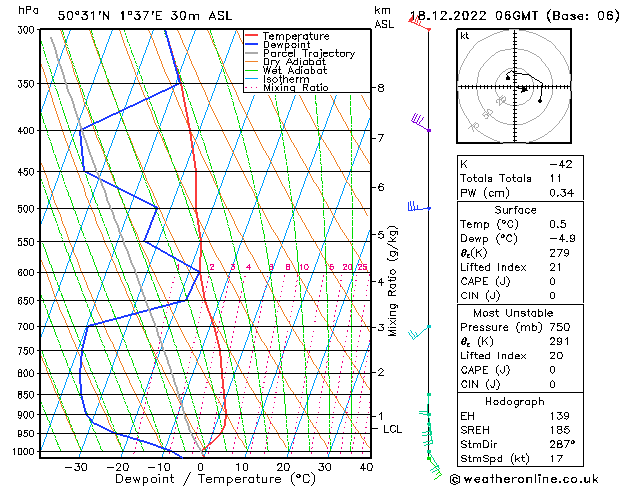
Task: Click the 300 pressure level label
Action: point(28,30)
